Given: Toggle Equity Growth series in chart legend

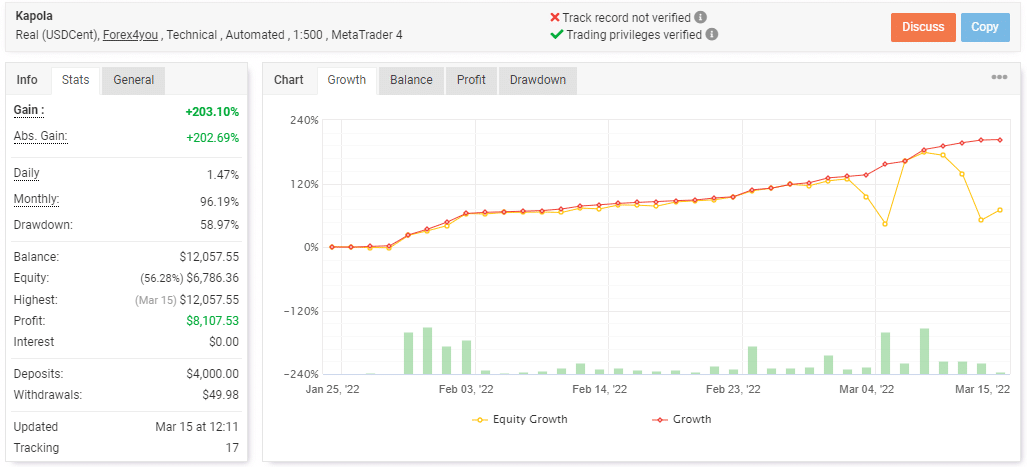Looking at the screenshot, I should tap(519, 419).
